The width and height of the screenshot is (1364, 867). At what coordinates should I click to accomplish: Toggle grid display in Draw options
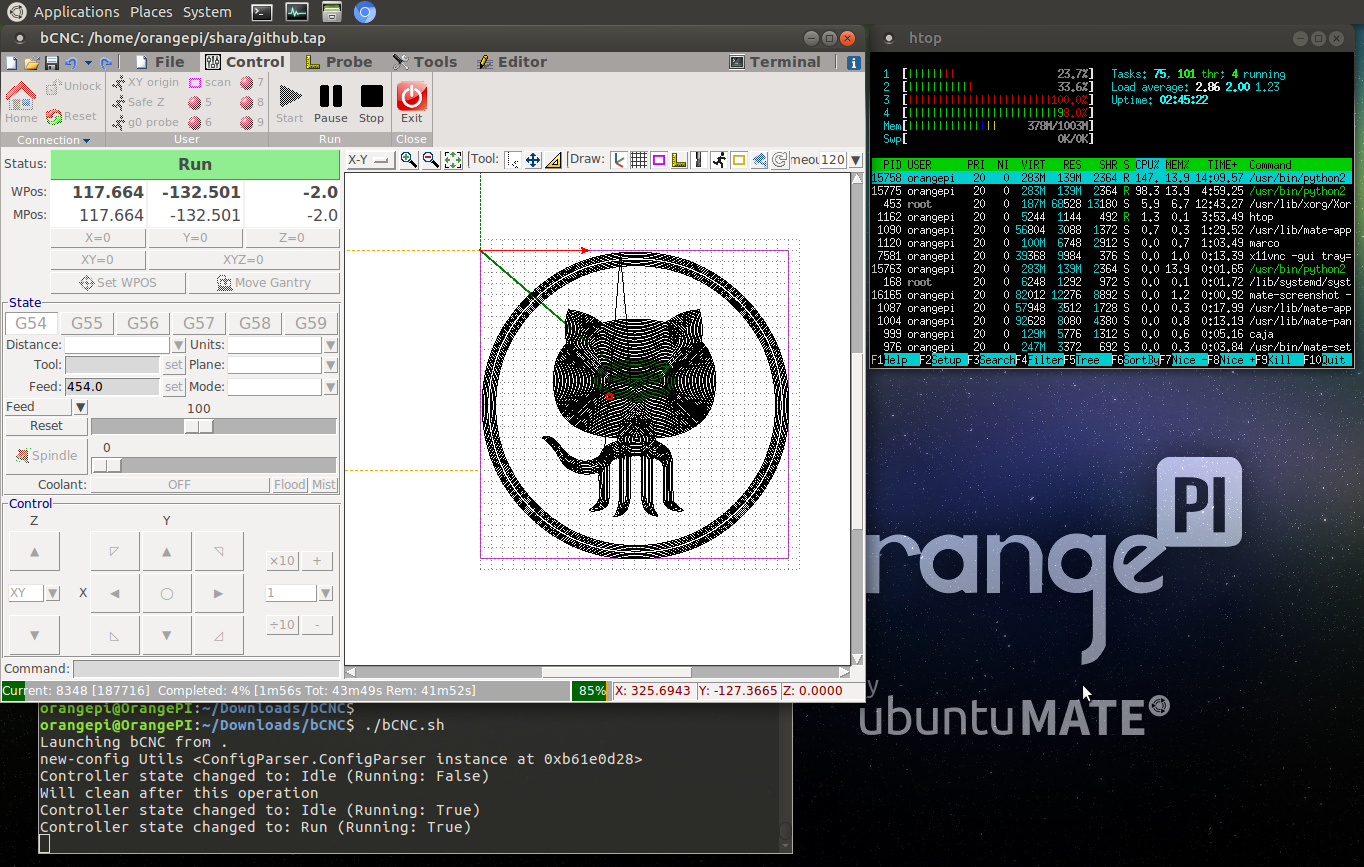[638, 160]
